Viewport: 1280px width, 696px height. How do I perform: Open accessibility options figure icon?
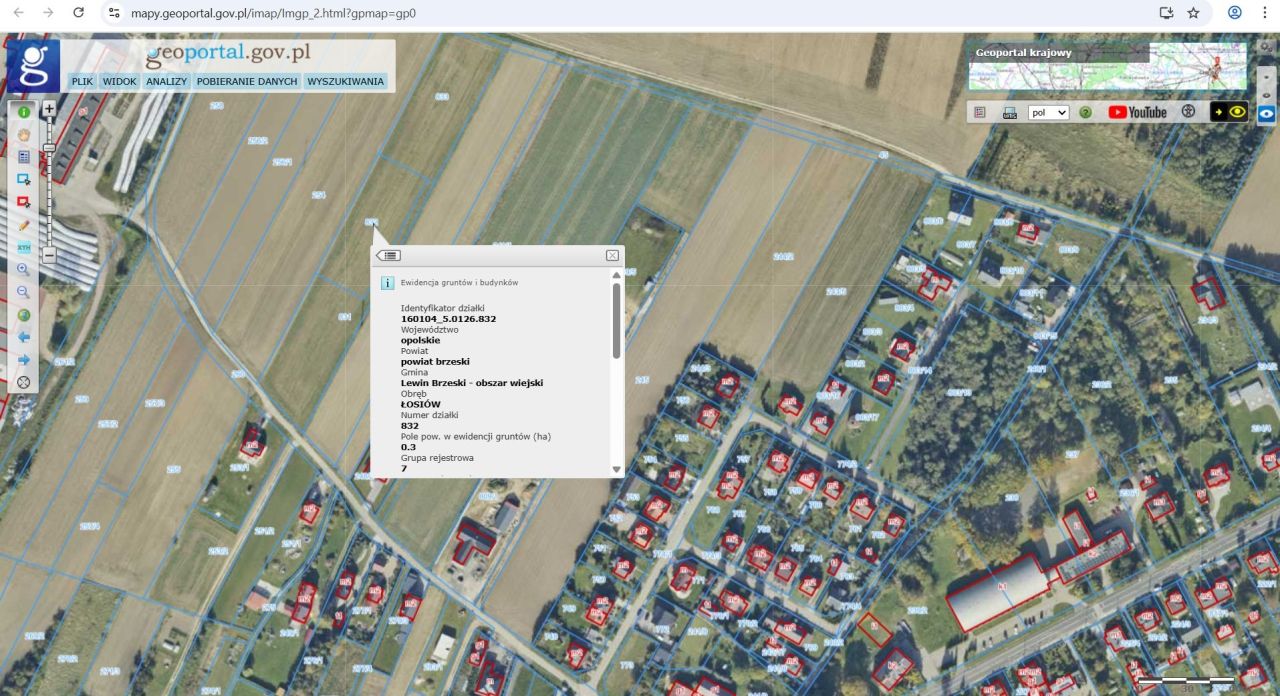(1188, 112)
